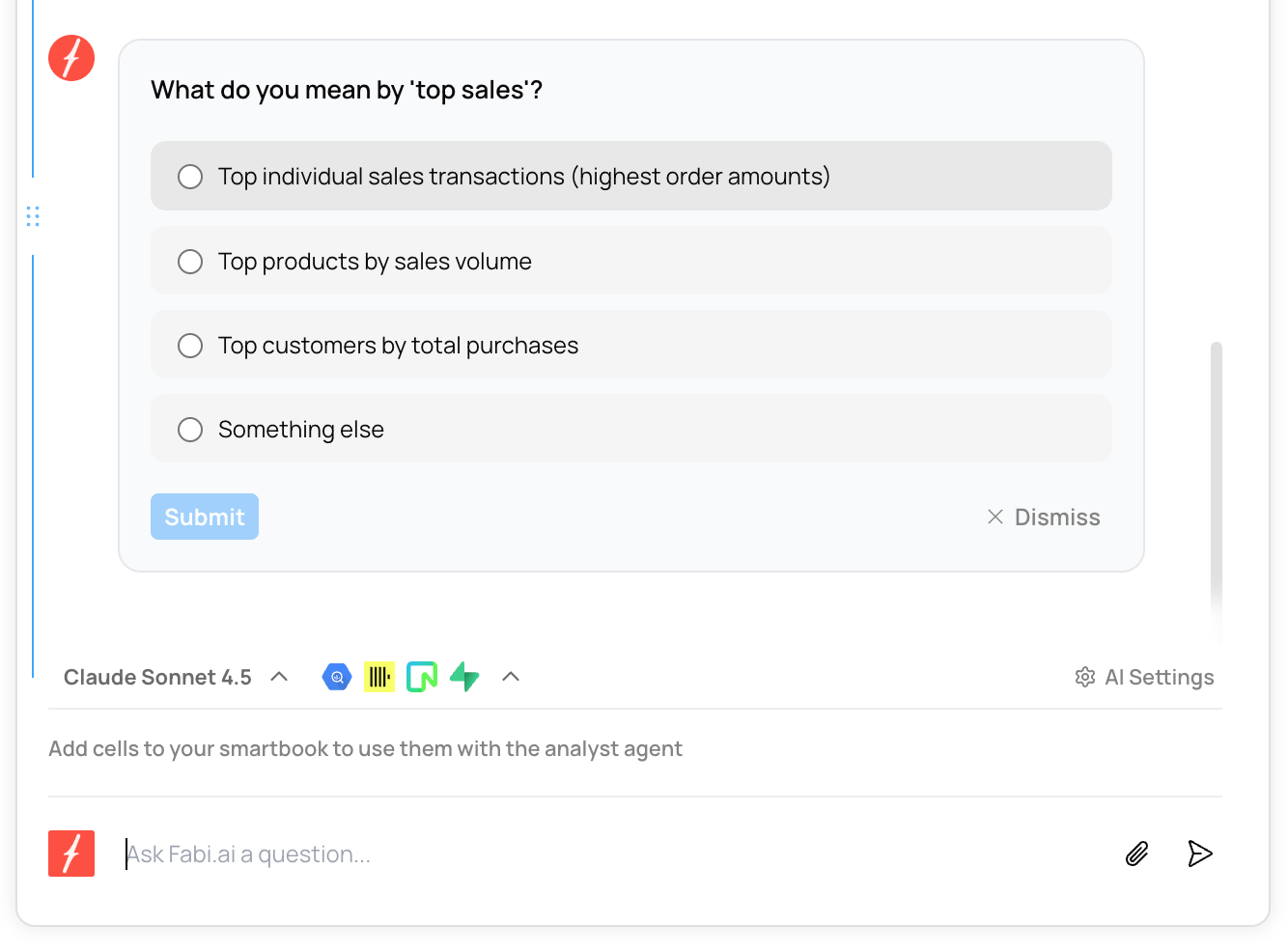Click the Neon data source icon
The image size is (1288, 952).
pyautogui.click(x=422, y=677)
